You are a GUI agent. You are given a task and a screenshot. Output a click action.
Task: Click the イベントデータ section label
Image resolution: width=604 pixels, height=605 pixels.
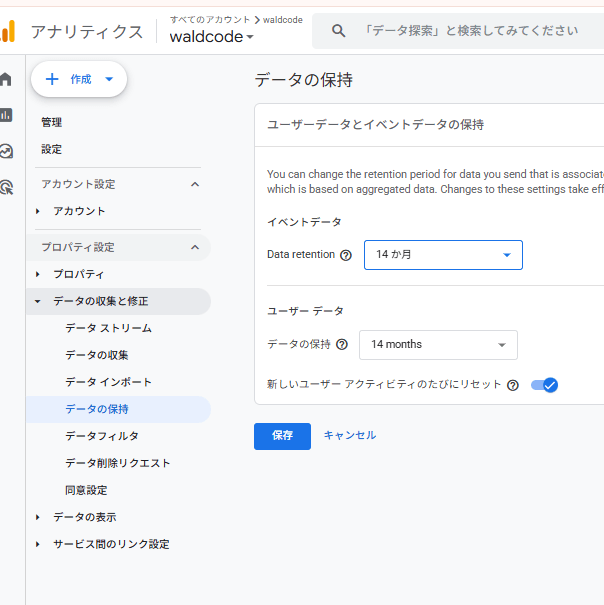pyautogui.click(x=304, y=222)
